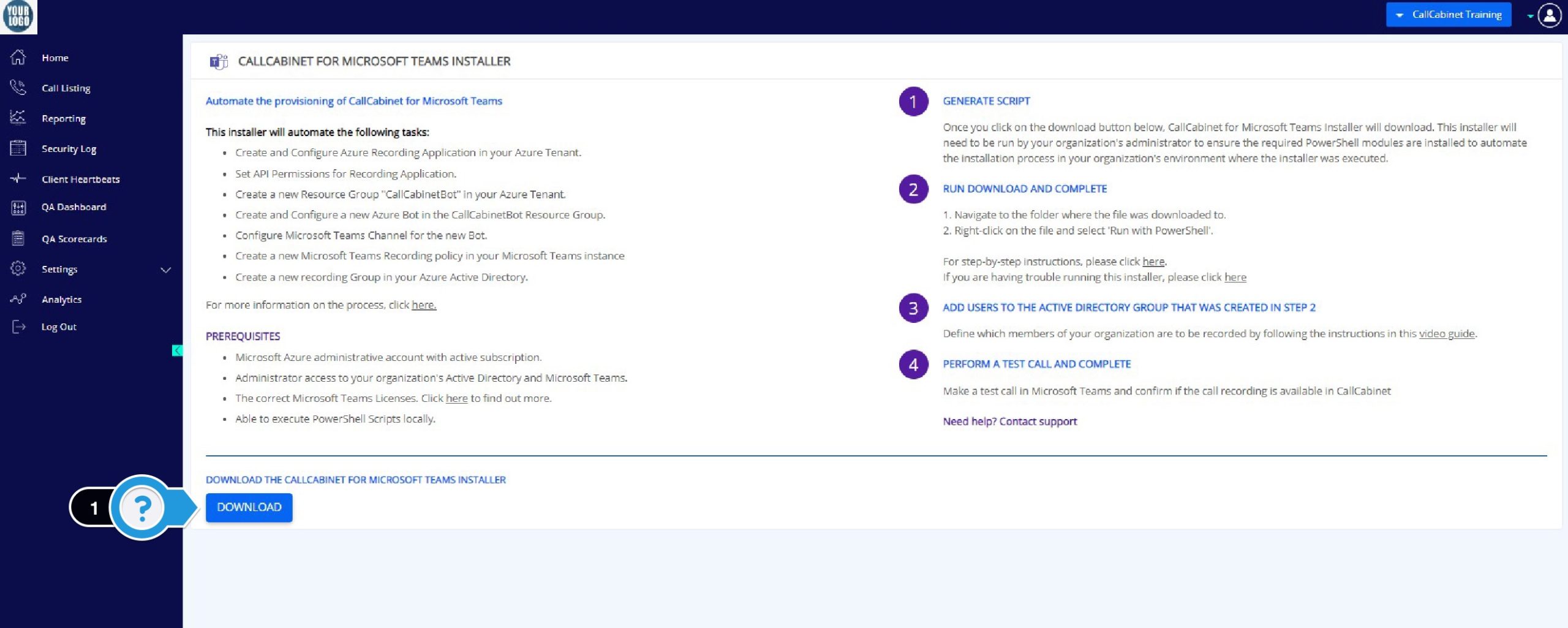Click the Analytics graph icon
The height and width of the screenshot is (628, 1568).
click(x=18, y=299)
